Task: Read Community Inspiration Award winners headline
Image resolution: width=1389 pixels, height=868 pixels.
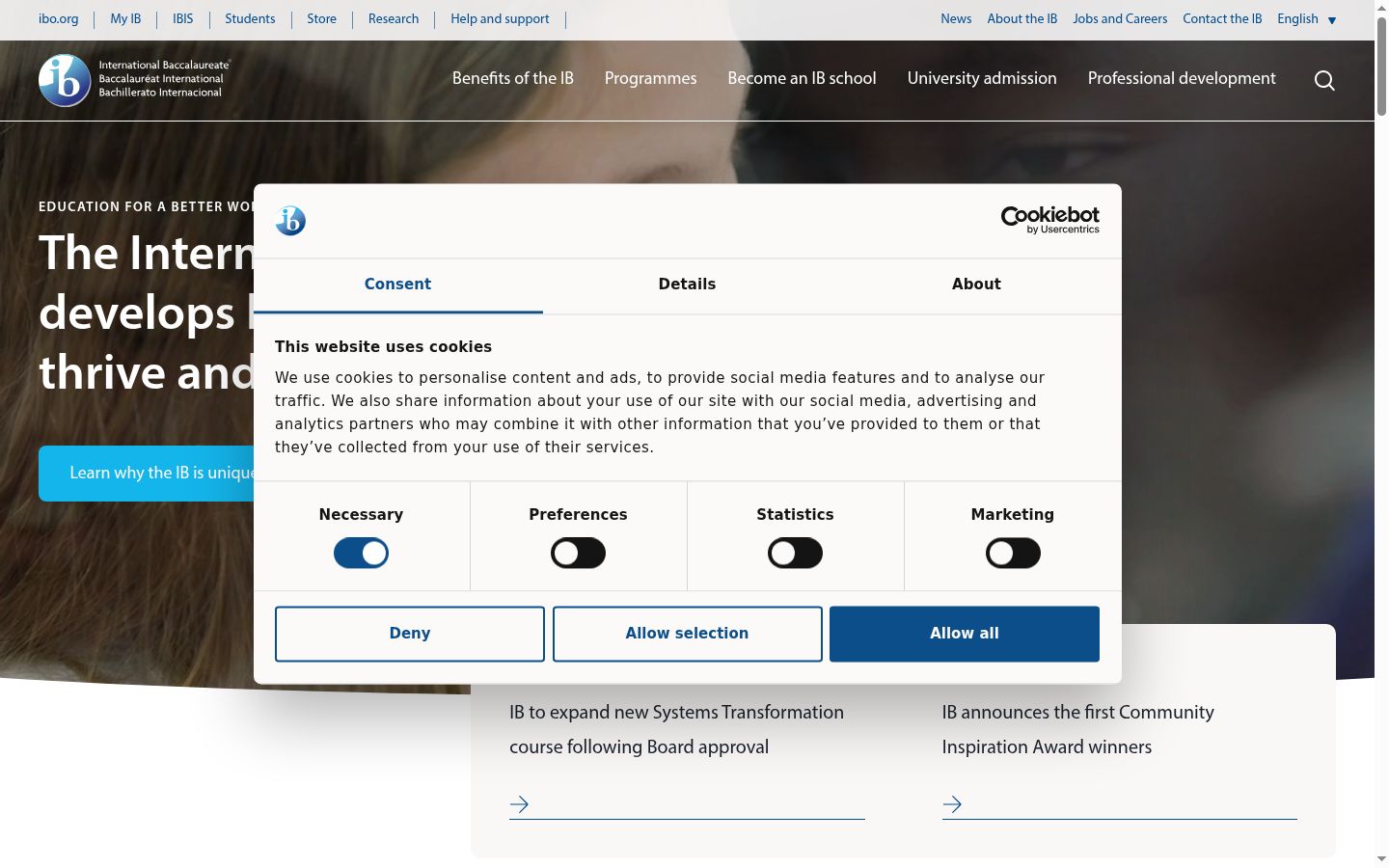Action: click(x=1077, y=729)
